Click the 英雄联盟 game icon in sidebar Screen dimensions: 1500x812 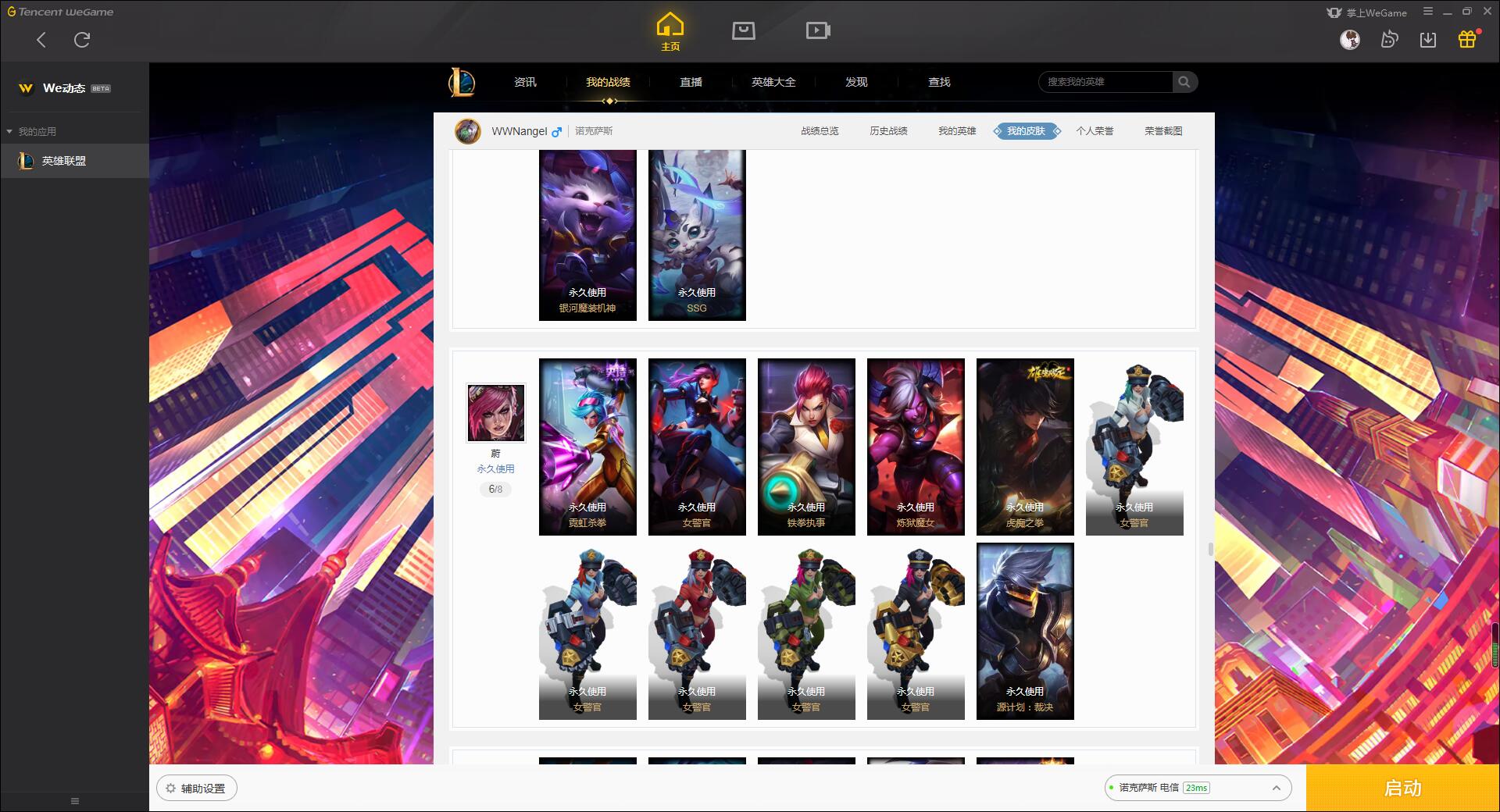26,161
